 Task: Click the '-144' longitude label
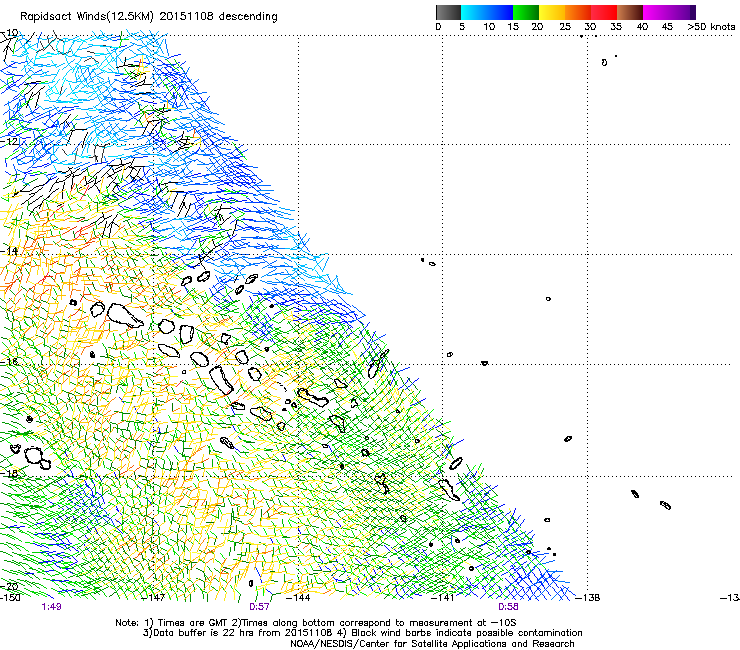(x=299, y=598)
